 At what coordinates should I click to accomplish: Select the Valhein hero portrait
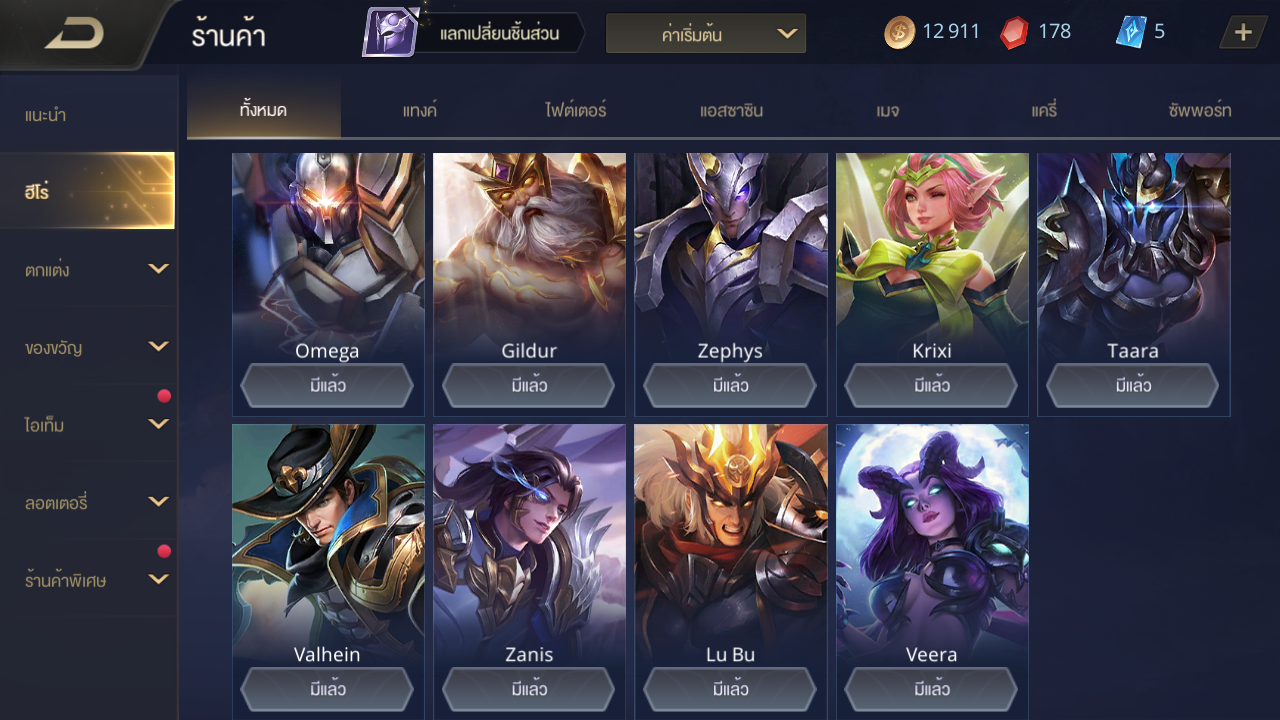[328, 540]
